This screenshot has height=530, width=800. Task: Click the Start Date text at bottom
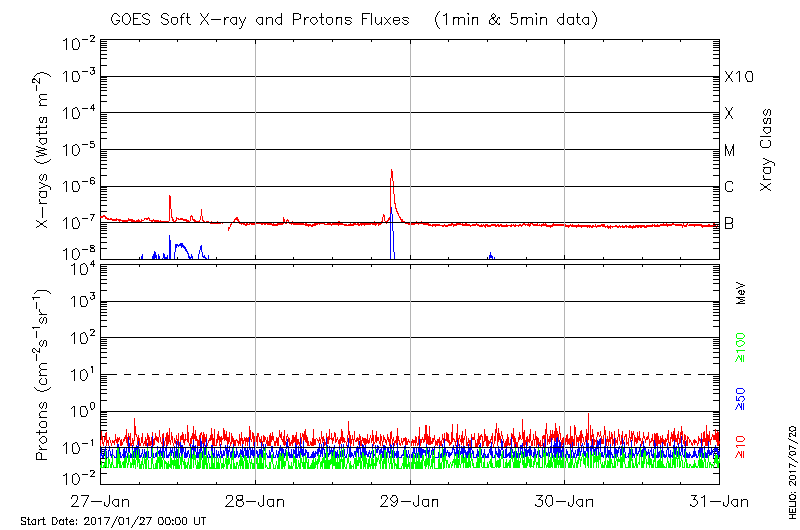(x=113, y=521)
